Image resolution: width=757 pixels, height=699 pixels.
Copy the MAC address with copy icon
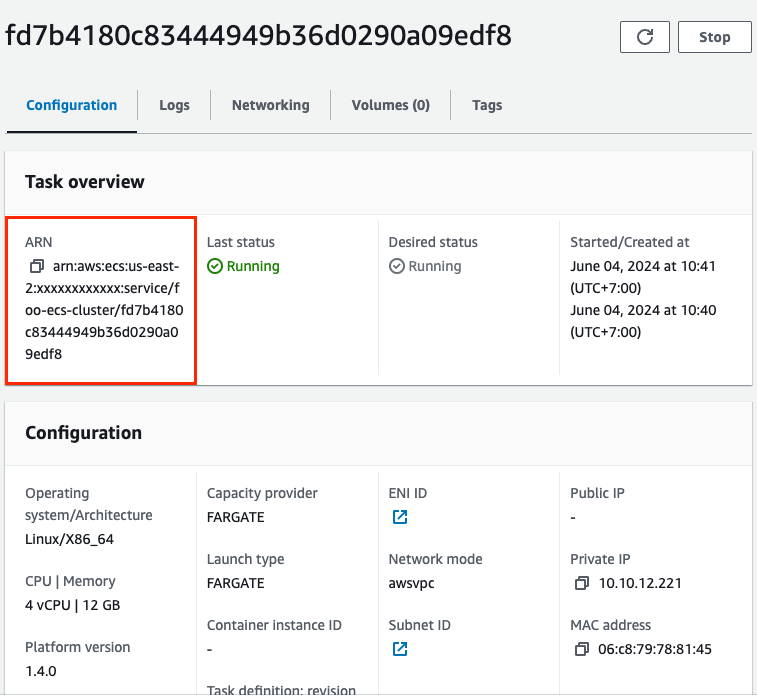[x=582, y=650]
